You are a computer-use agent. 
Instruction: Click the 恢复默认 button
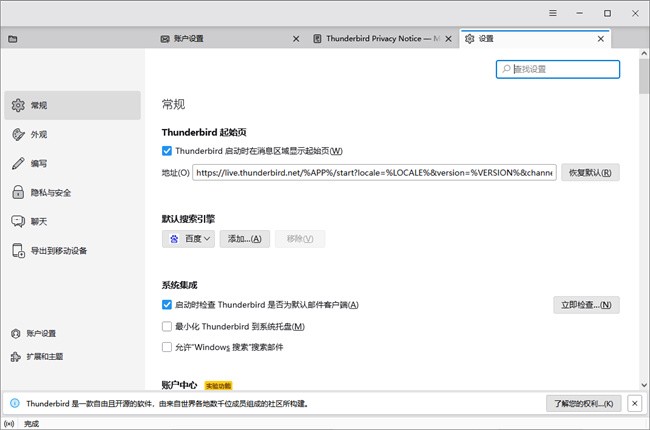point(591,172)
